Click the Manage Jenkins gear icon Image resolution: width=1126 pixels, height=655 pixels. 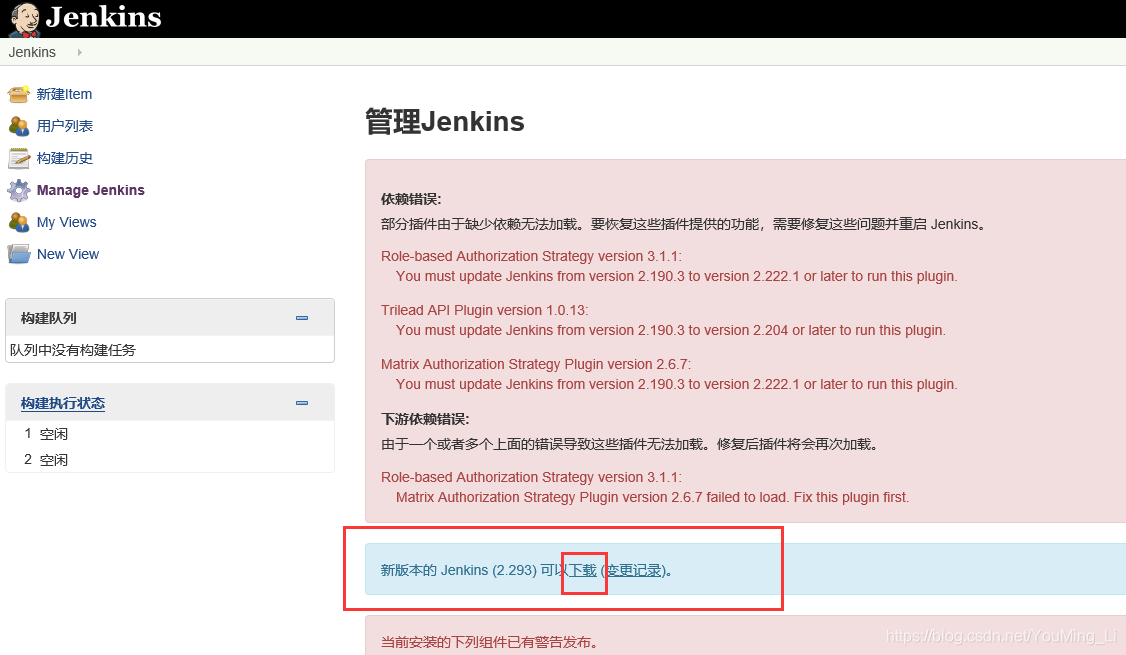coord(19,190)
